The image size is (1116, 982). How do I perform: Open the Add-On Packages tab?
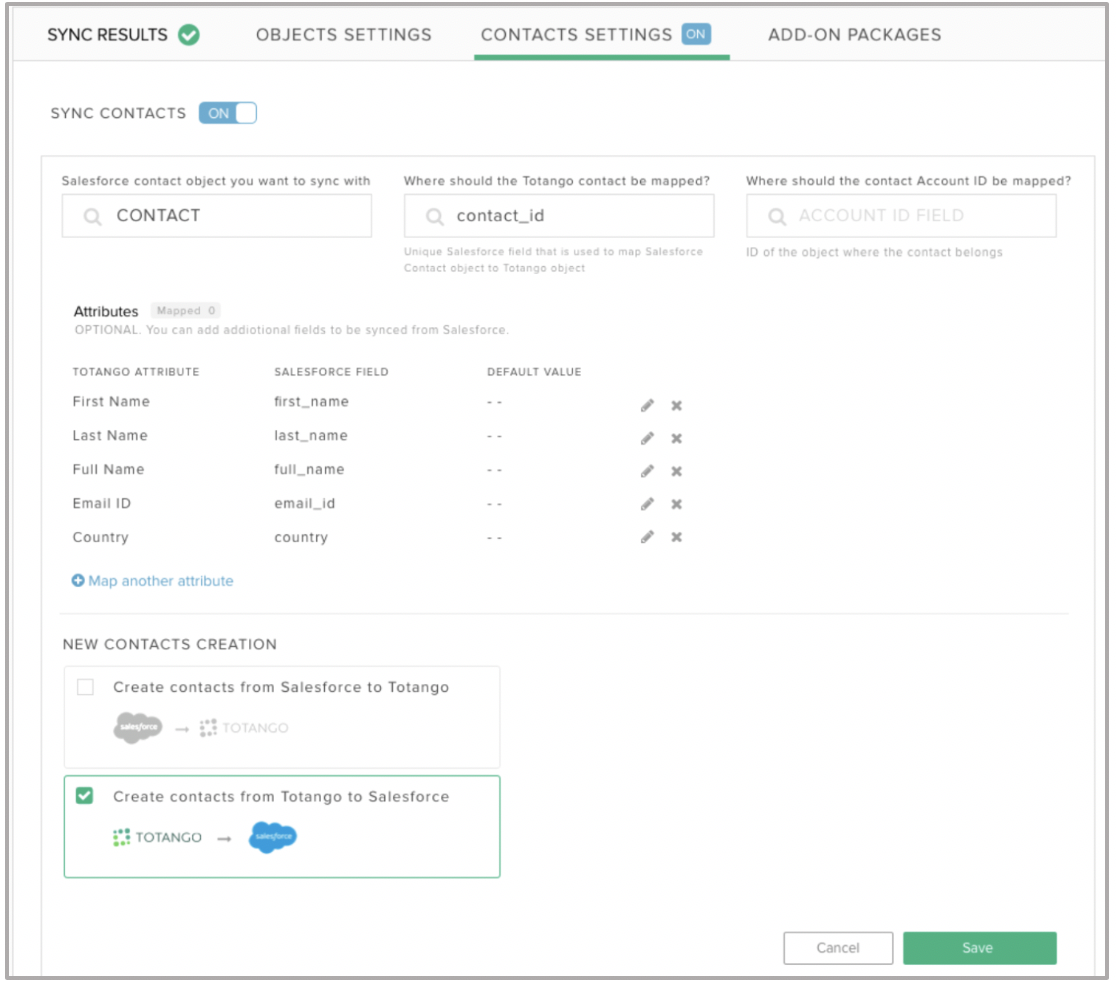coord(854,35)
